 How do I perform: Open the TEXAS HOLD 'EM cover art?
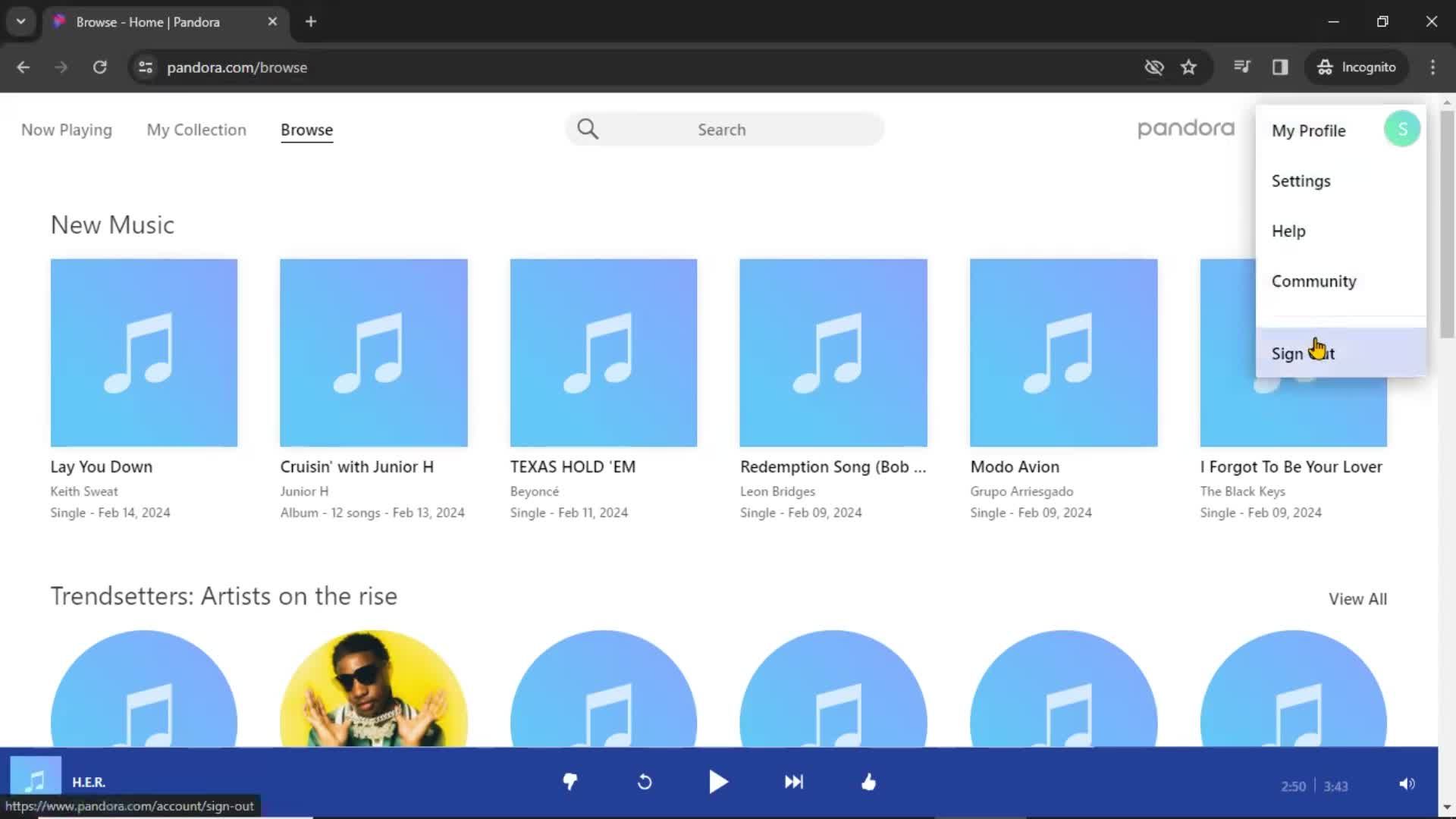coord(604,353)
